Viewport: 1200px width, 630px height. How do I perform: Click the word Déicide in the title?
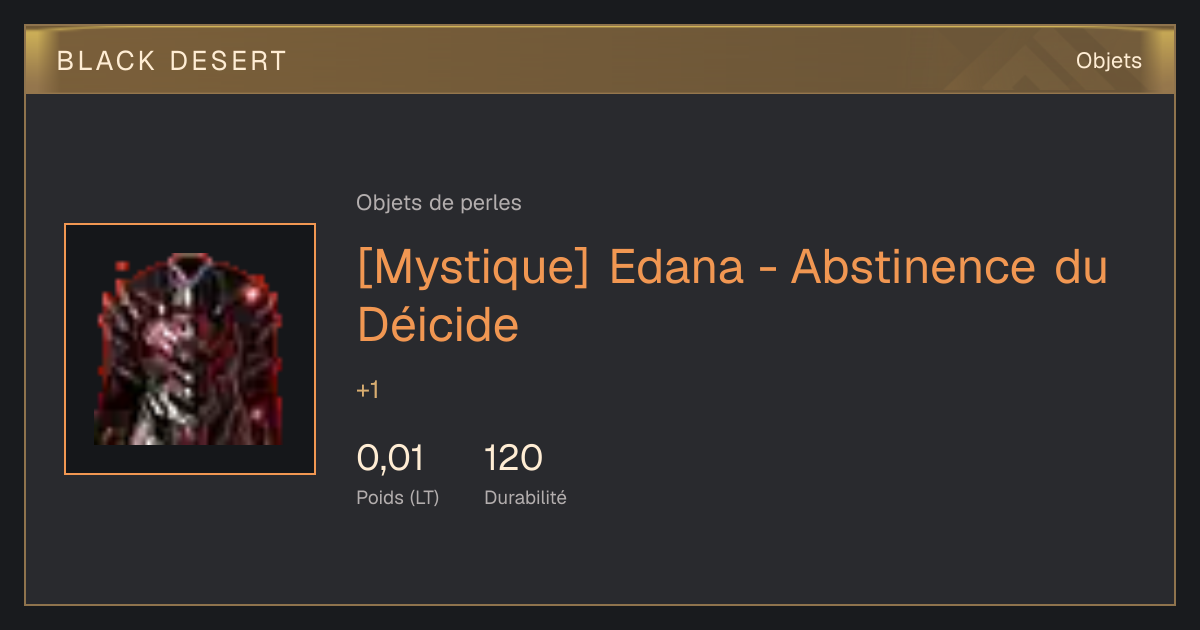click(x=438, y=324)
